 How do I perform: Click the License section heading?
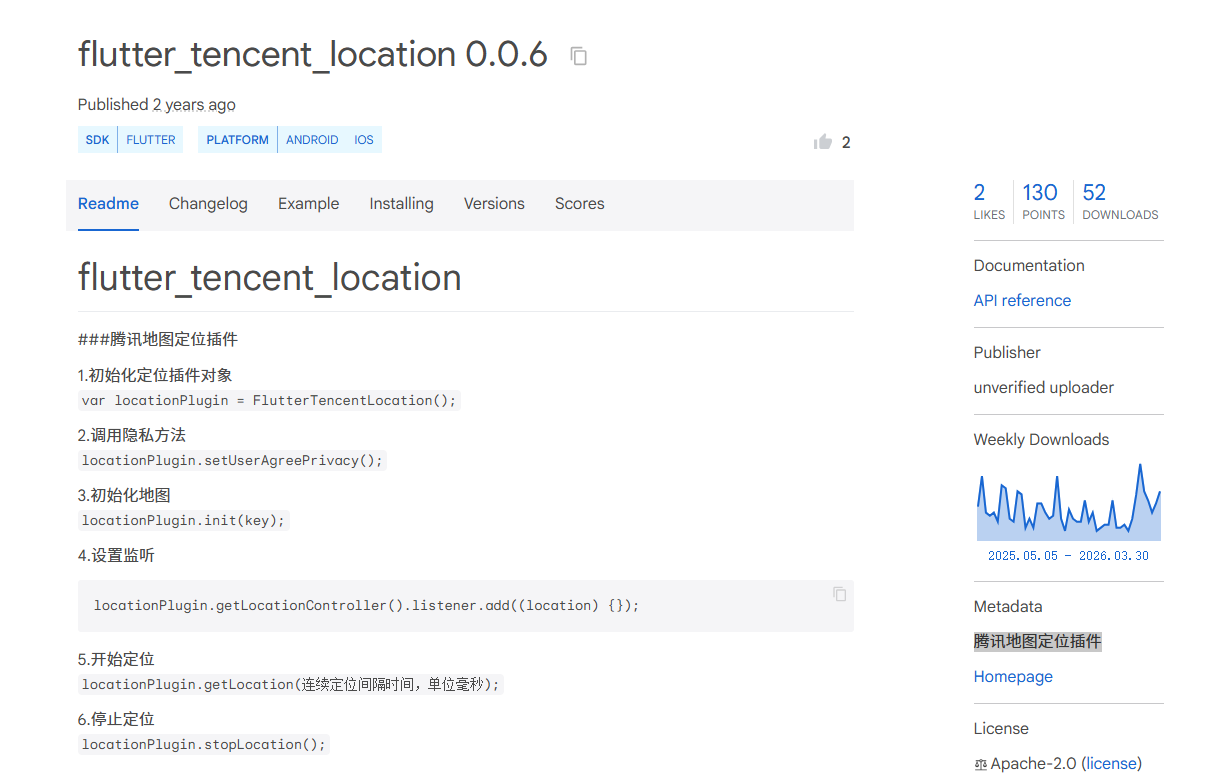coord(1001,729)
